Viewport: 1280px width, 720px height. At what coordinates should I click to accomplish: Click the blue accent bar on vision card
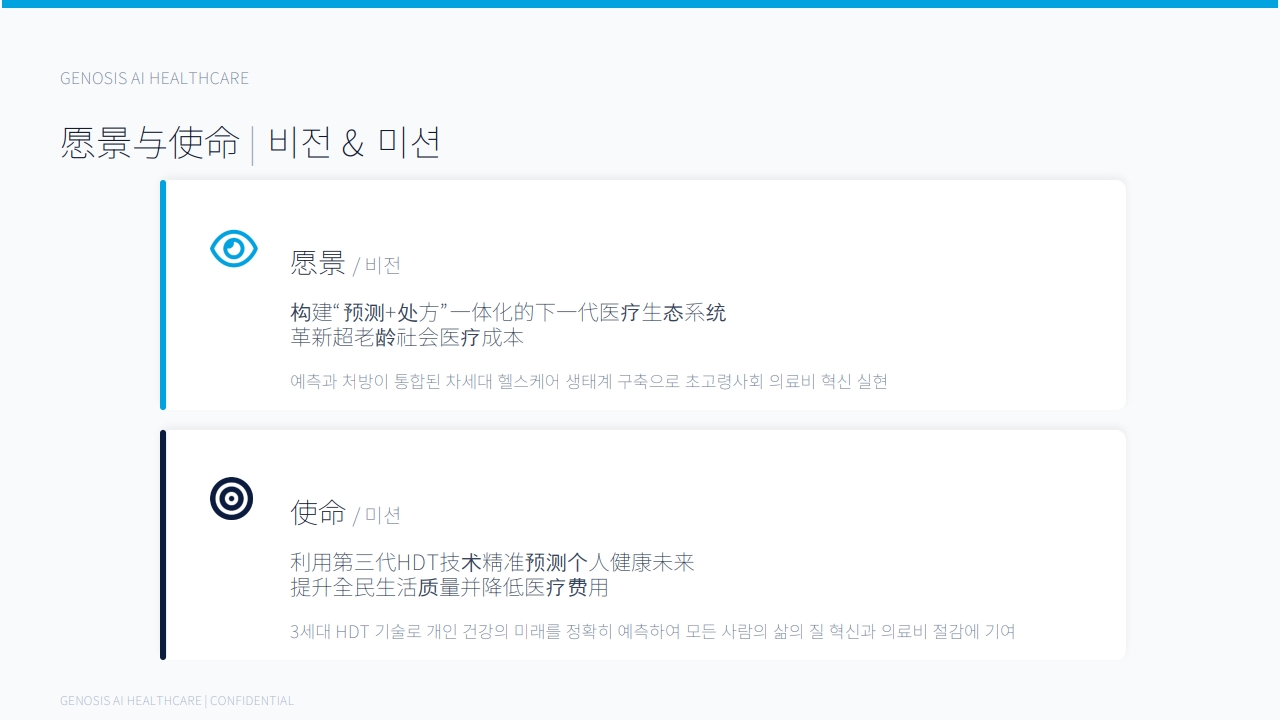[163, 295]
